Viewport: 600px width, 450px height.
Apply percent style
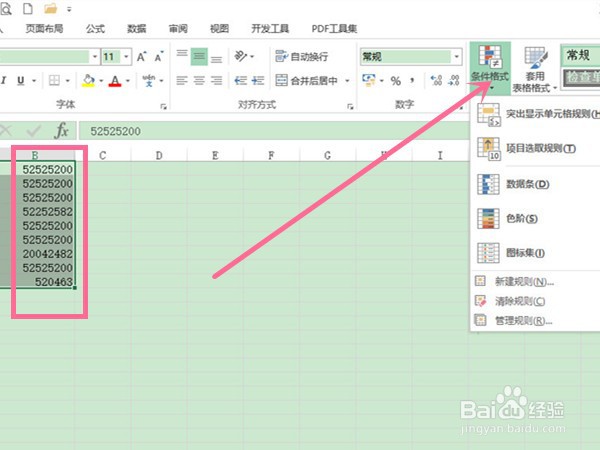tap(396, 81)
